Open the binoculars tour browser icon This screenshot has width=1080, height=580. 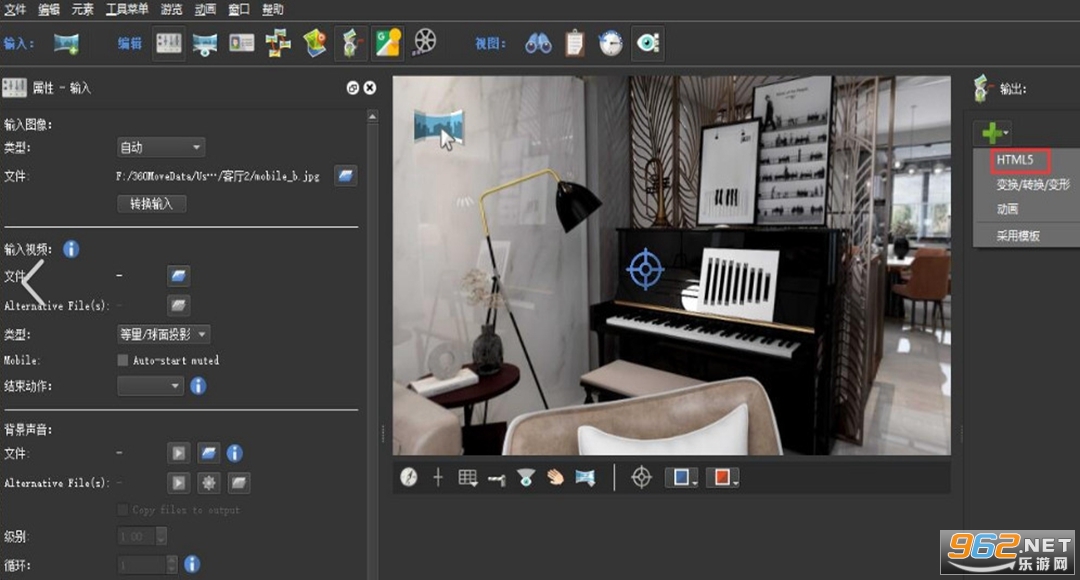pos(538,43)
